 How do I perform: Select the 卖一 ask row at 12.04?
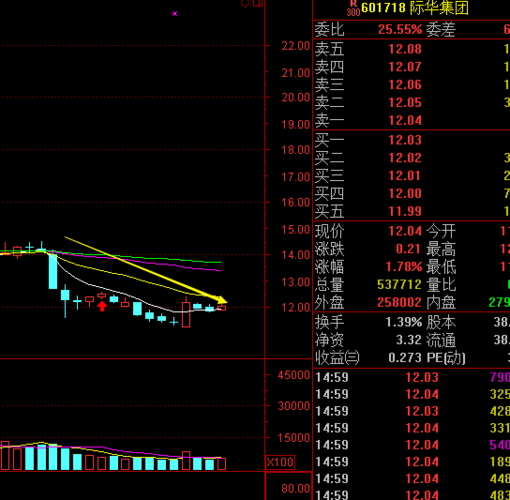(x=412, y=120)
